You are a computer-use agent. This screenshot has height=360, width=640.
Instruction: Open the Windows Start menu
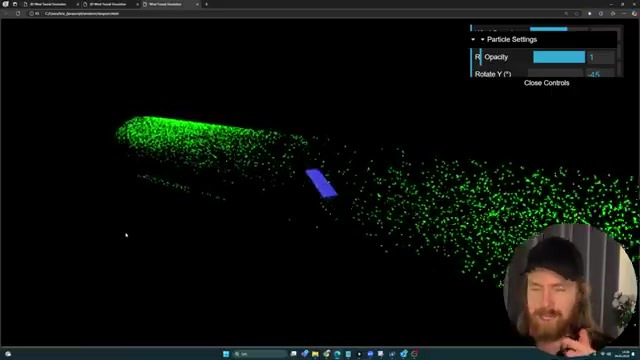pos(226,354)
